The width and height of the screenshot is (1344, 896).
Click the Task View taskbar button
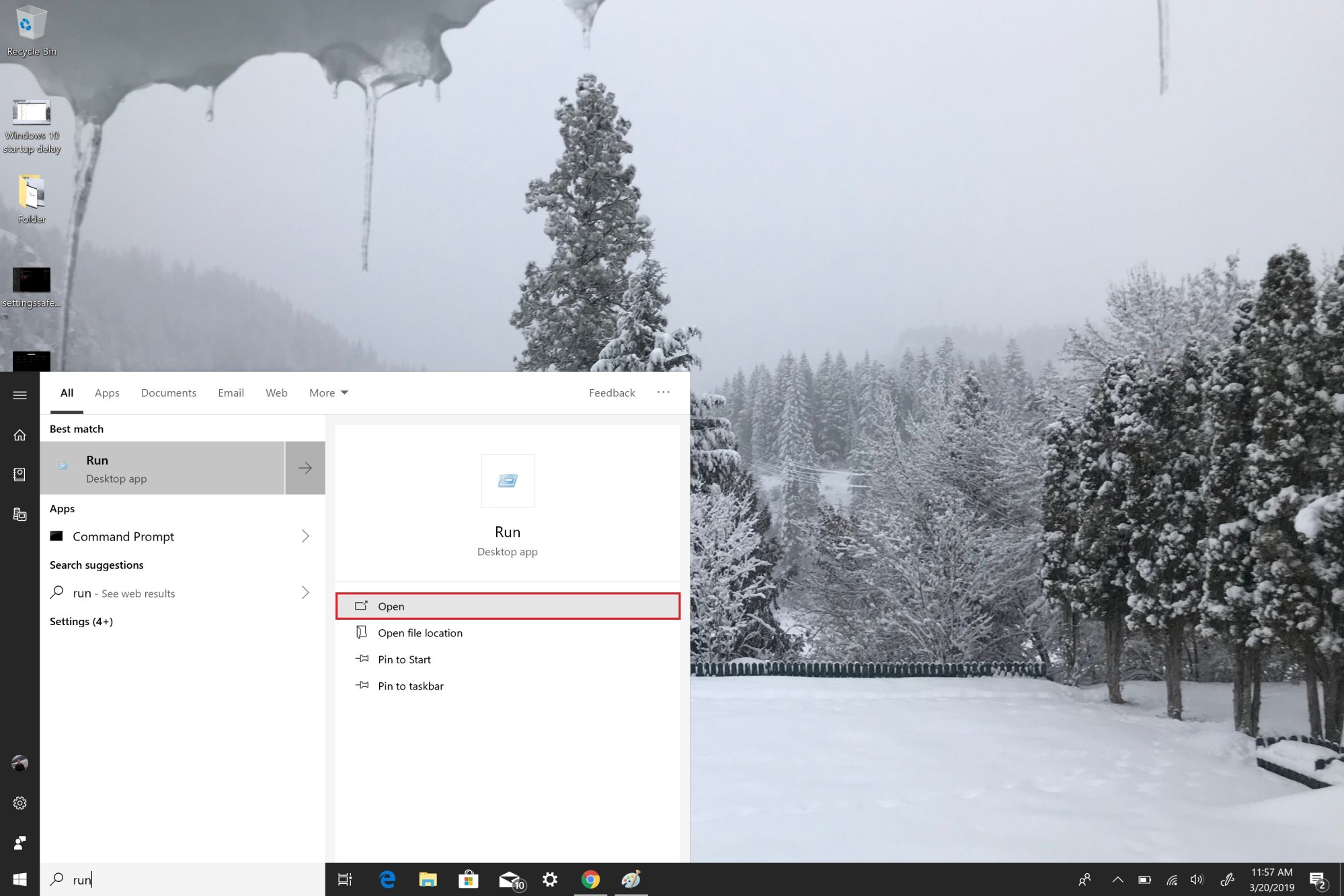click(x=346, y=878)
